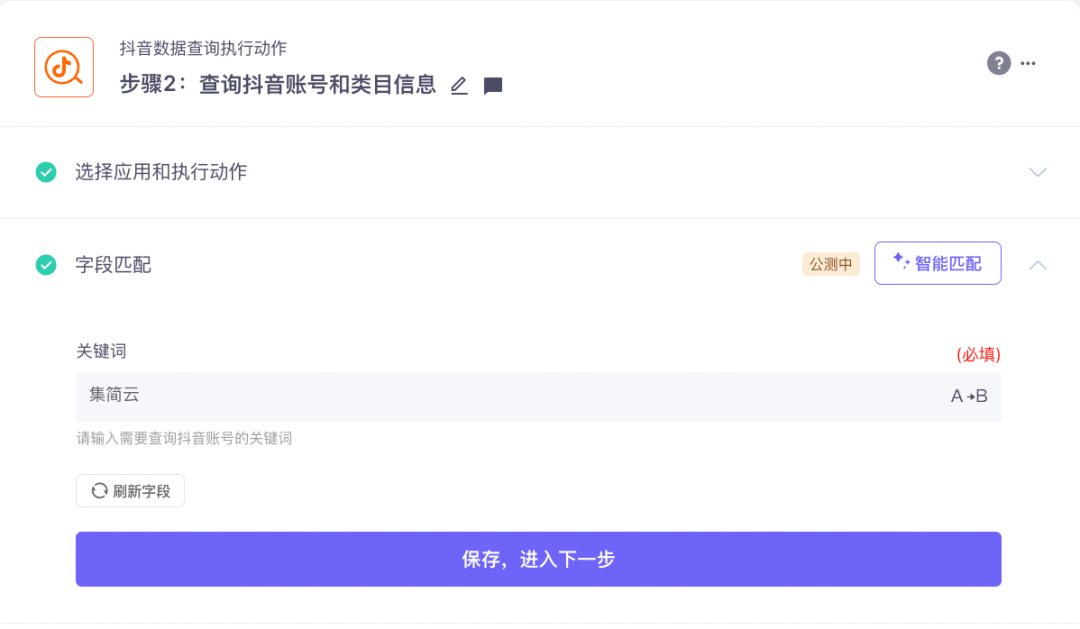The width and height of the screenshot is (1080, 629).
Task: Open the 选择应用和执行动作 section header
Action: tap(161, 172)
